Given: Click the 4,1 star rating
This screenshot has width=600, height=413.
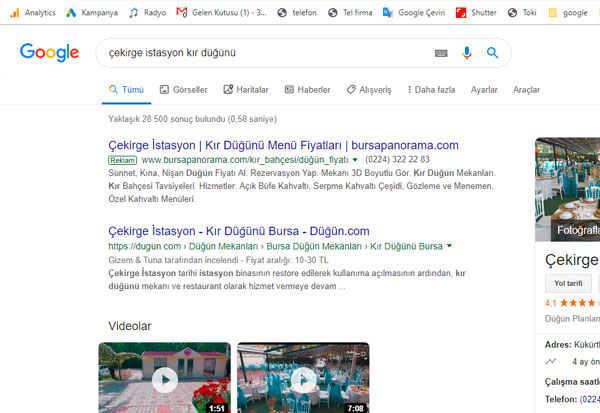Looking at the screenshot, I should 571,303.
